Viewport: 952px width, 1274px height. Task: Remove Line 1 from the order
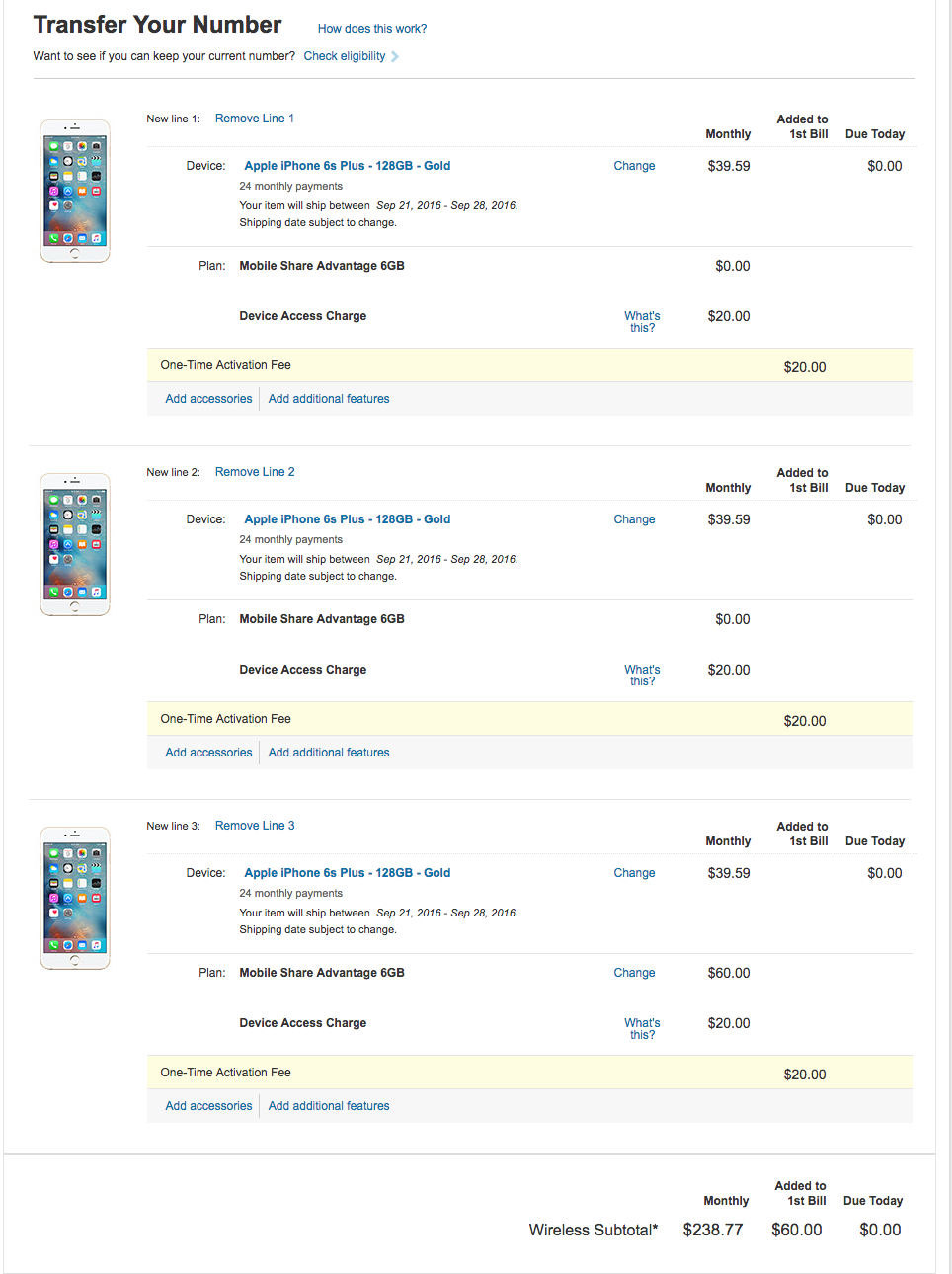click(x=255, y=119)
